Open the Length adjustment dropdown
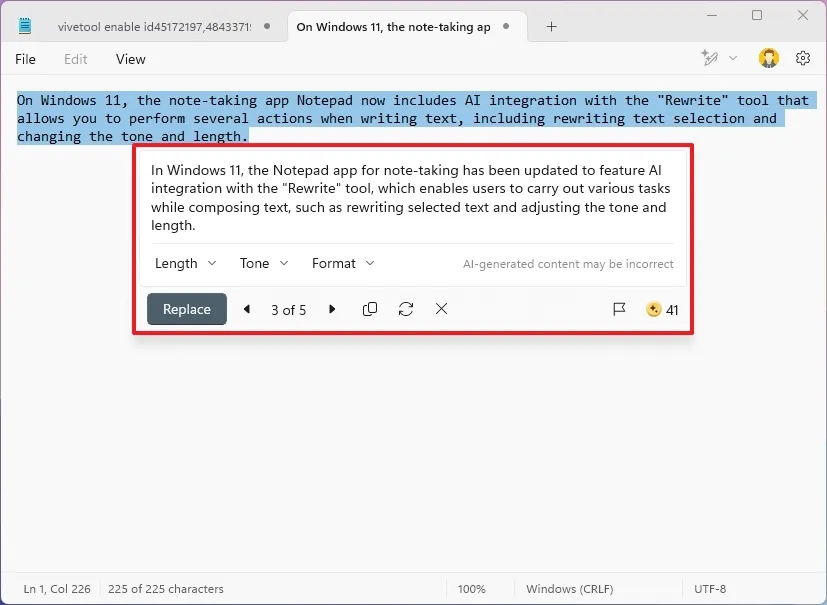The image size is (827, 605). tap(185, 263)
